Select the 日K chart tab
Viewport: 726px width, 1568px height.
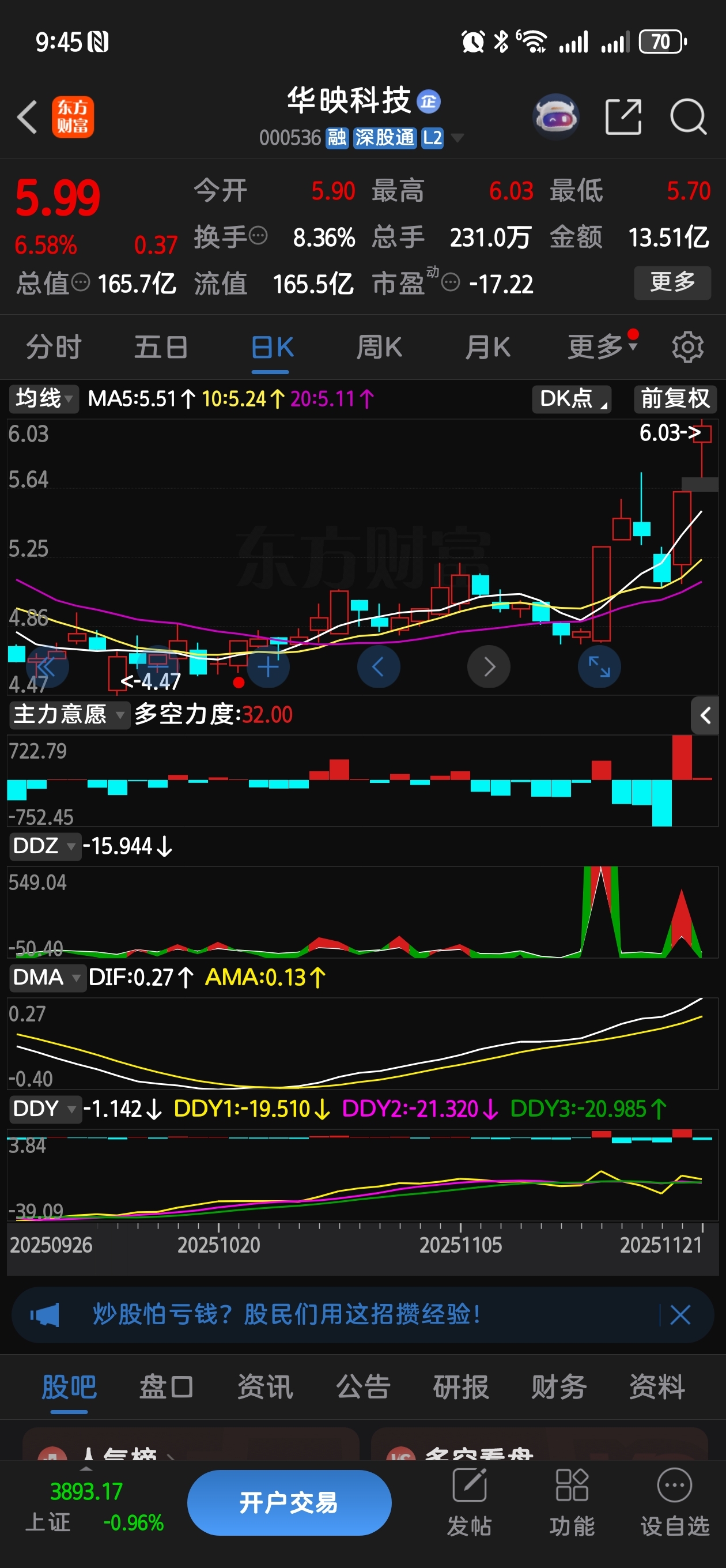[271, 348]
